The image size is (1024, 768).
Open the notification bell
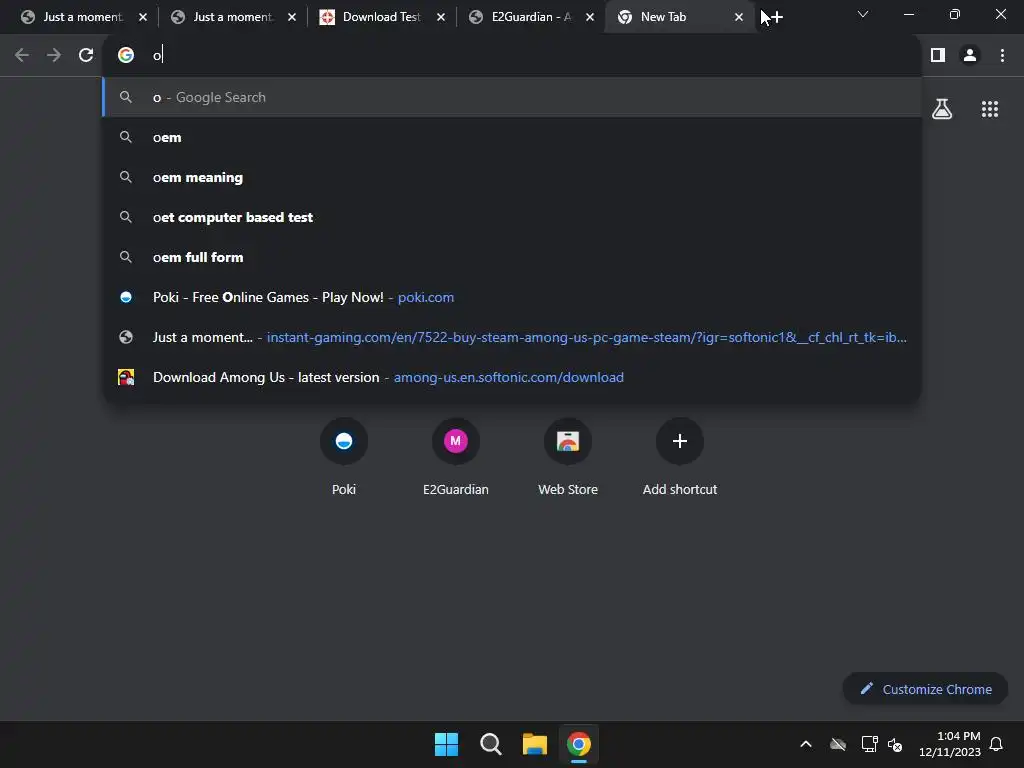pos(997,744)
